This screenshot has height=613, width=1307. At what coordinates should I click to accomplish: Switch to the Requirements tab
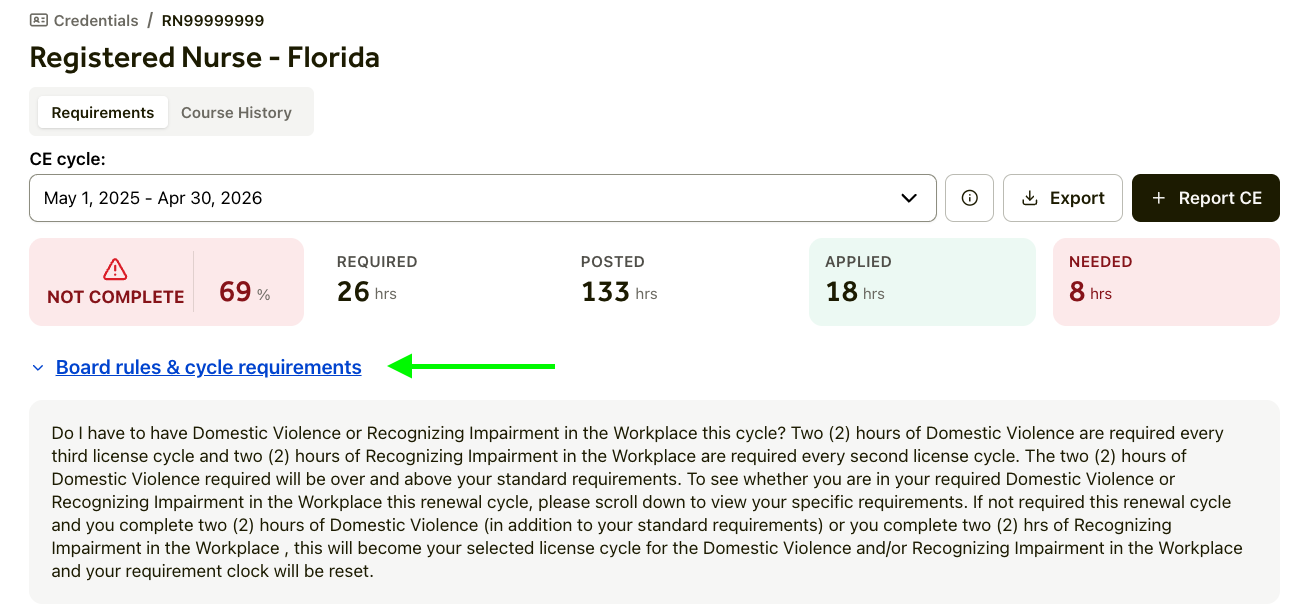point(103,112)
